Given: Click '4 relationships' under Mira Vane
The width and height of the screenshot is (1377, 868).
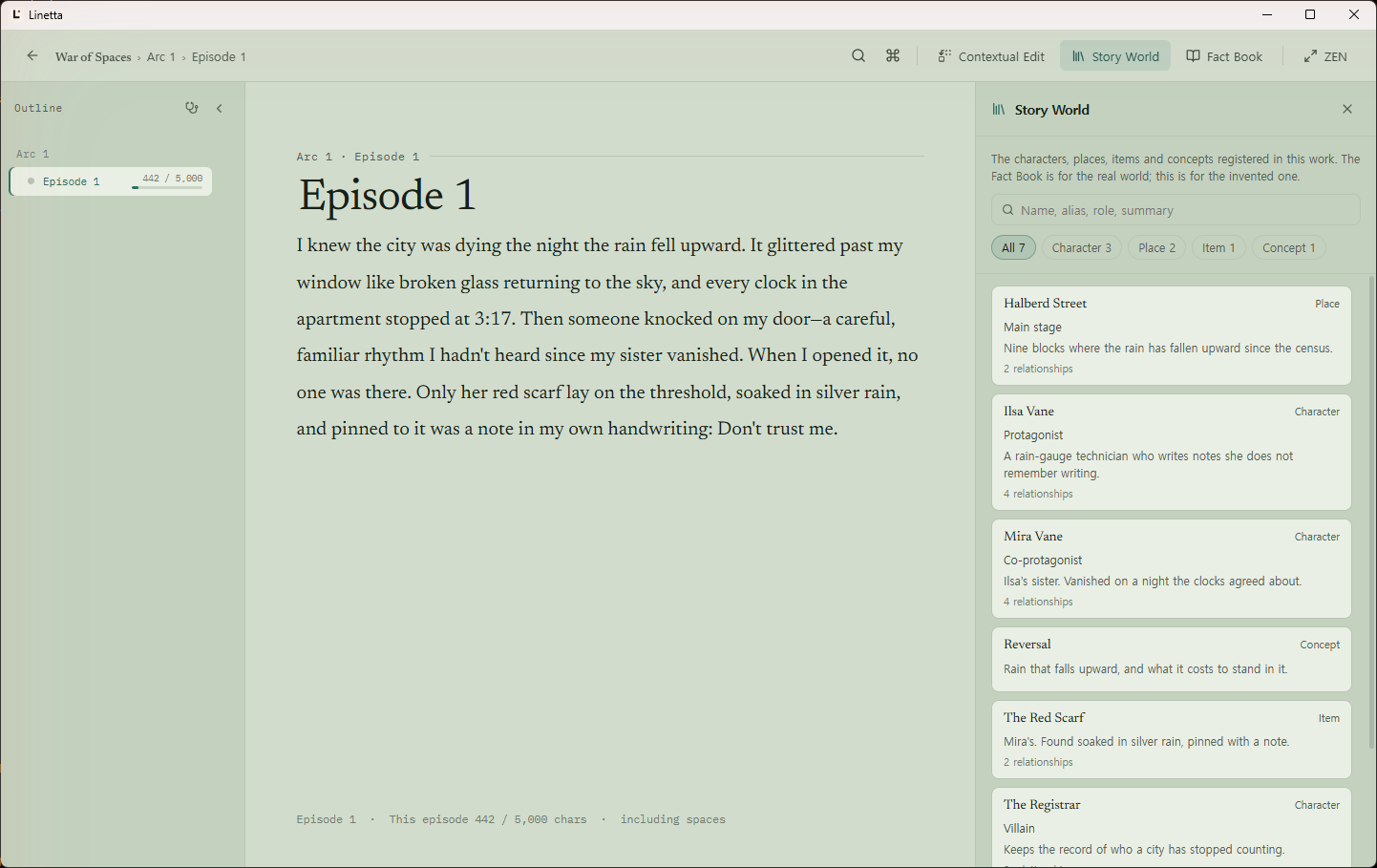Looking at the screenshot, I should pyautogui.click(x=1038, y=602).
